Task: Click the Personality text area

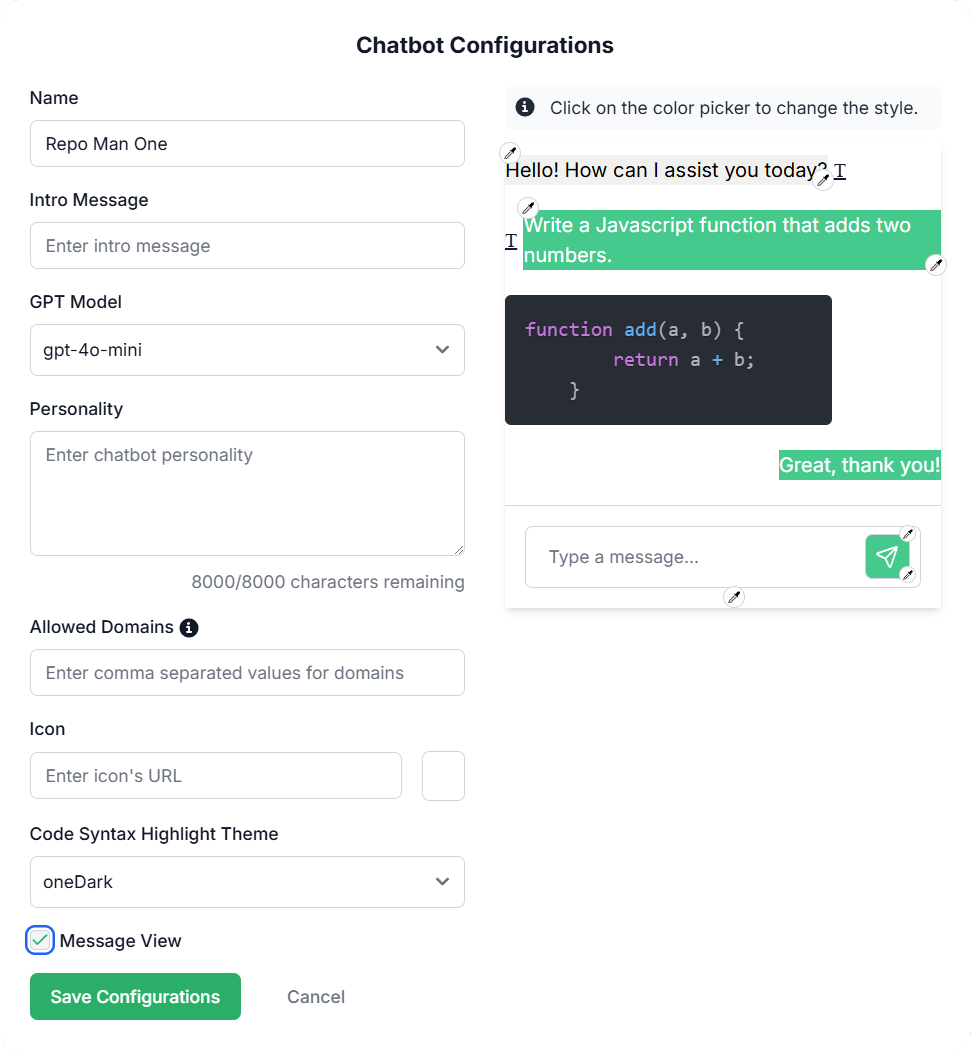Action: pos(247,493)
